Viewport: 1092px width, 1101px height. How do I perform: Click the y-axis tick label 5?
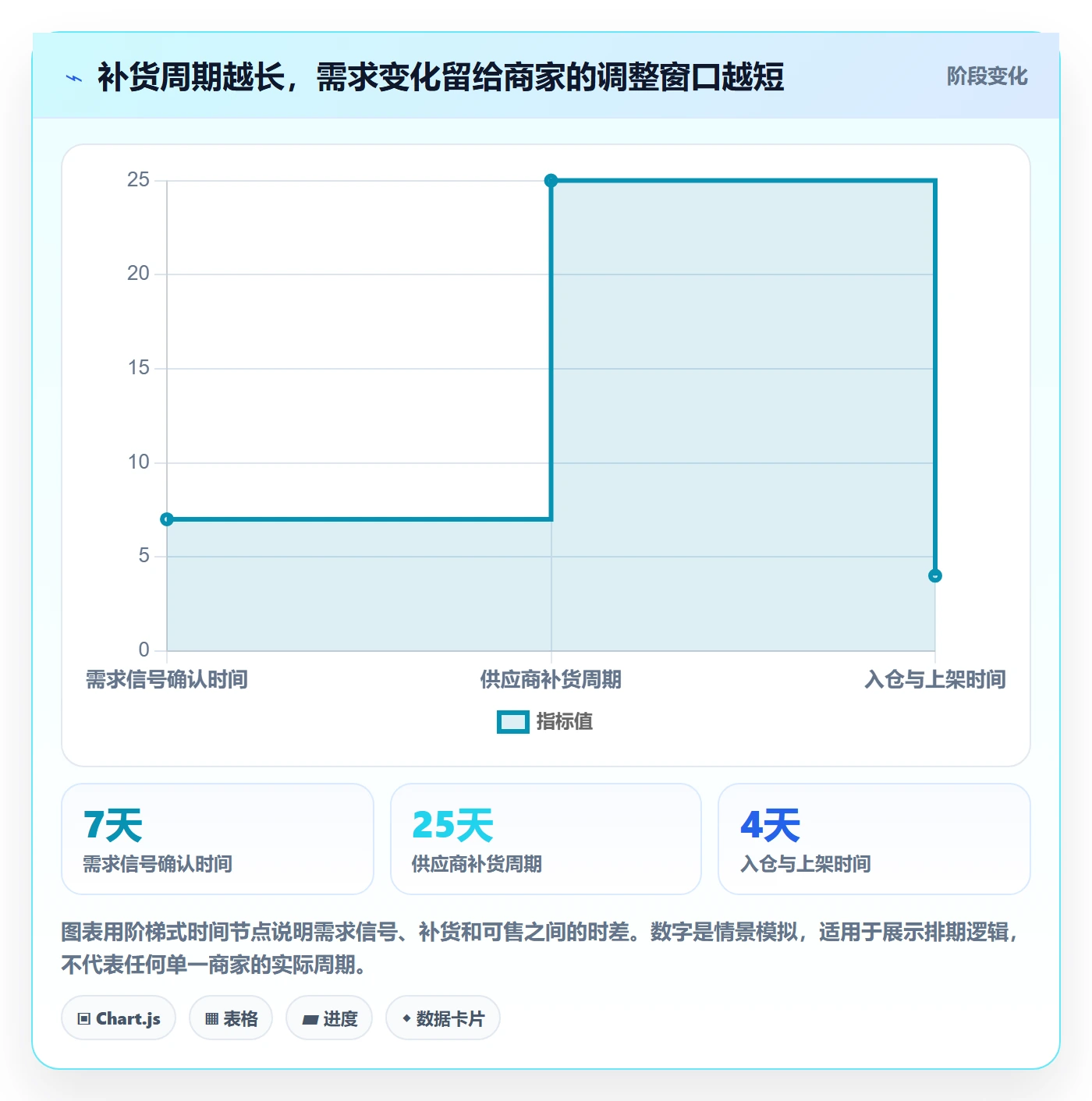144,556
